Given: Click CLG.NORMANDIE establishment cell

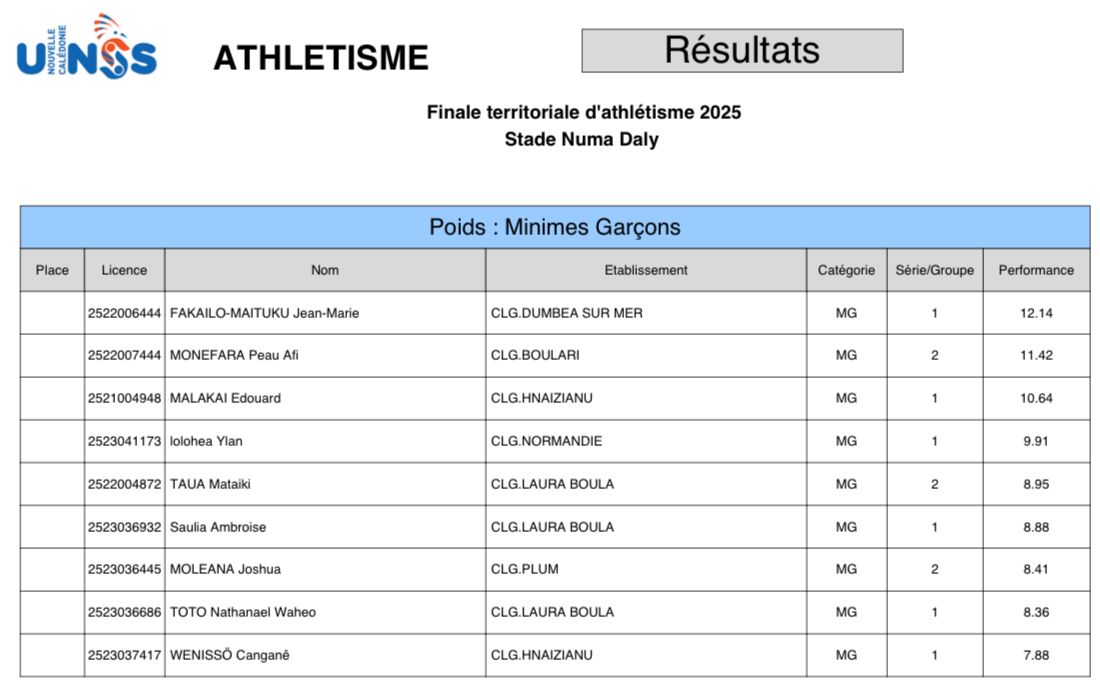Looking at the screenshot, I should tap(546, 441).
